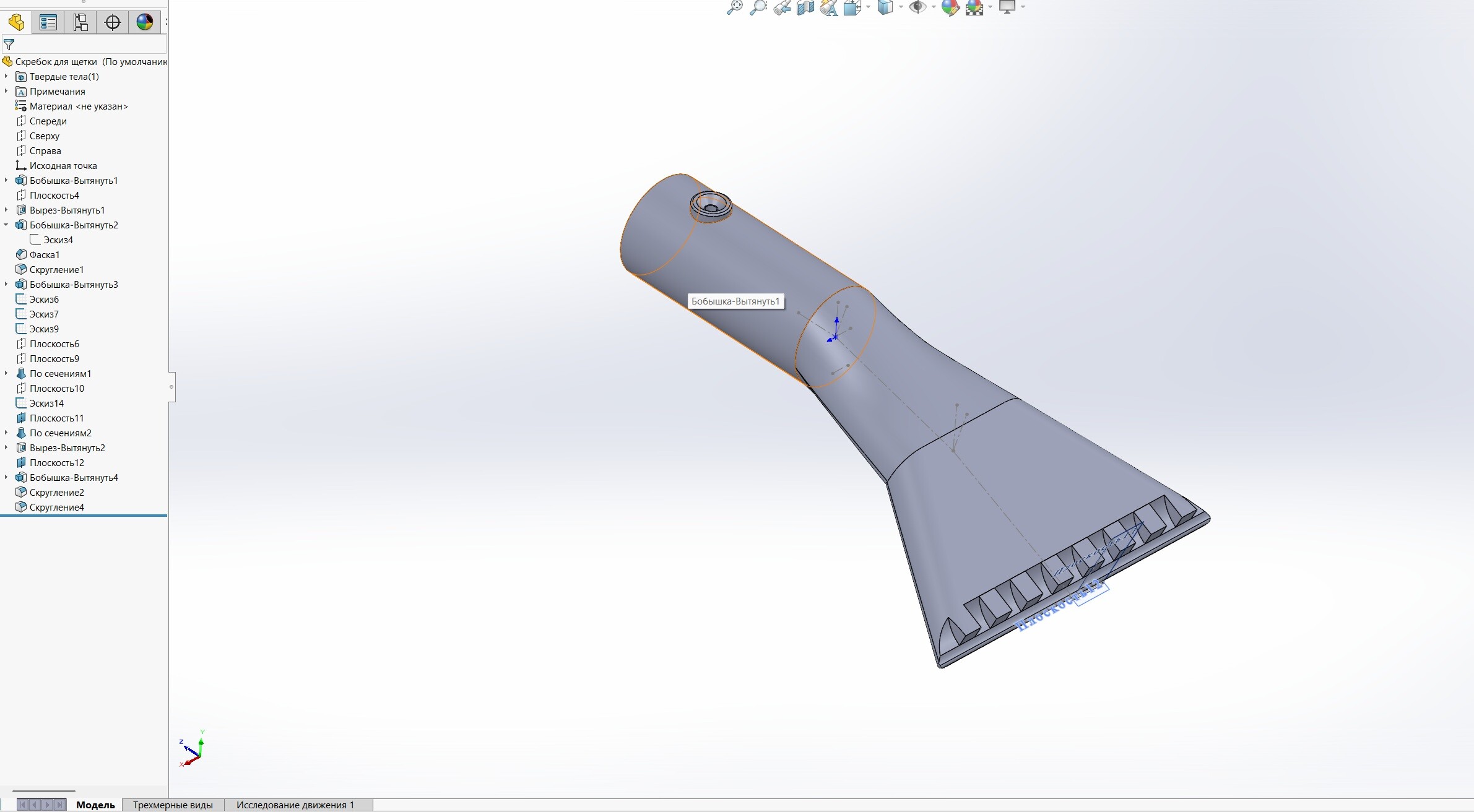Select the Эскиз4 sketch item

(x=58, y=240)
